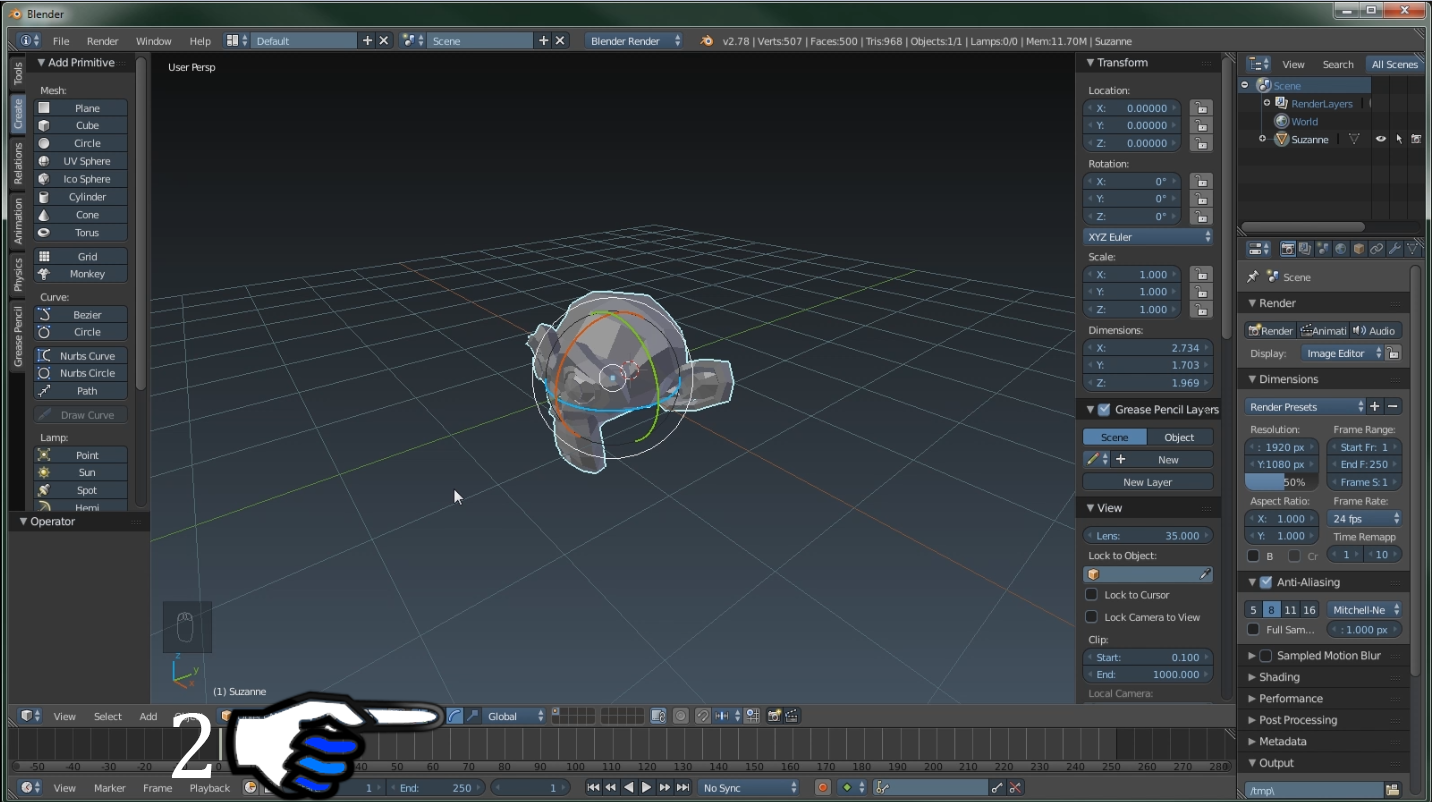Open Modifiers properties tab wrench icon
The width and height of the screenshot is (1432, 802).
click(x=1394, y=249)
